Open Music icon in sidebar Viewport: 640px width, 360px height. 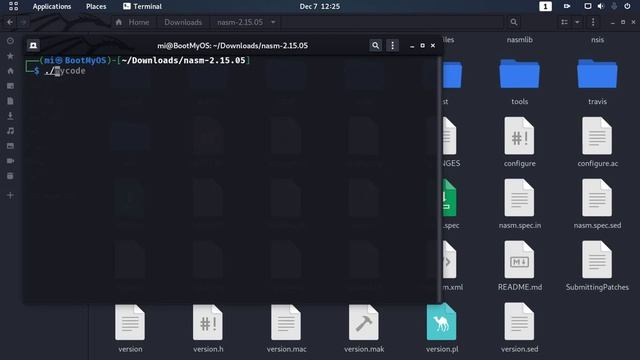[x=10, y=131]
